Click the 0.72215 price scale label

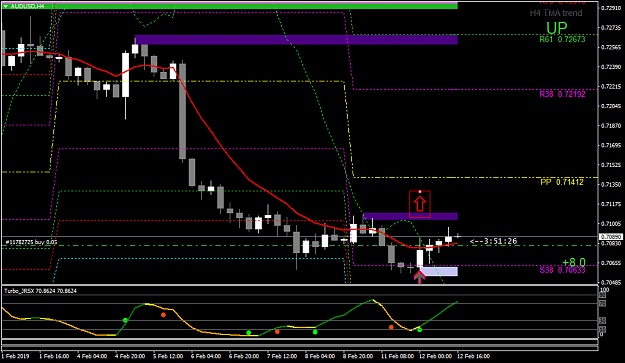coord(611,86)
